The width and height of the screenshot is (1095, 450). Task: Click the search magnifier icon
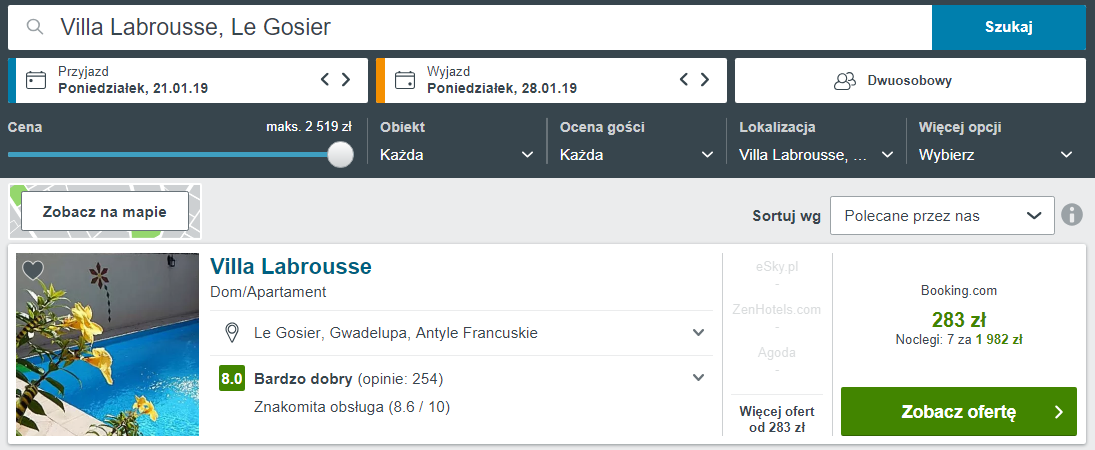coord(34,27)
